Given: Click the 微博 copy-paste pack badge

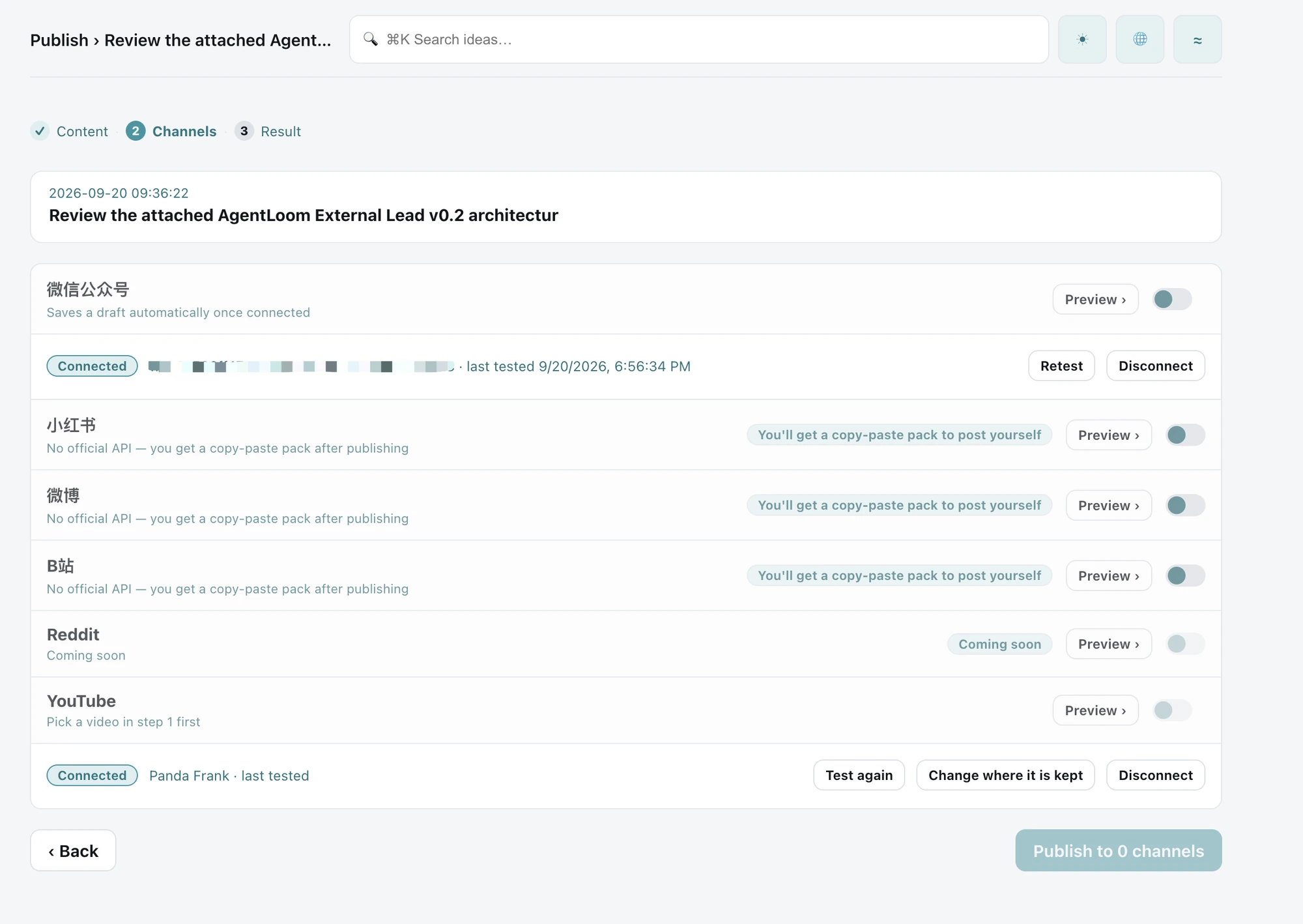Looking at the screenshot, I should coord(899,505).
